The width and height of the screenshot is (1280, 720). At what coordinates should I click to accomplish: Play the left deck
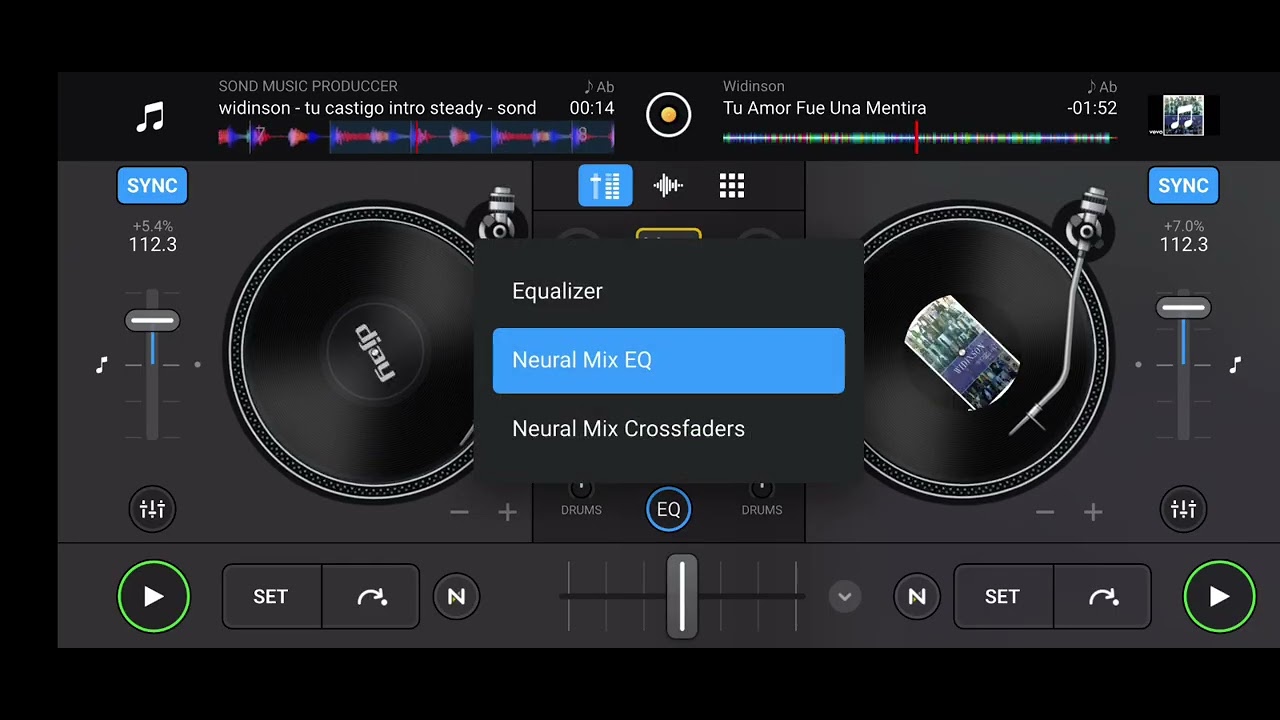153,597
